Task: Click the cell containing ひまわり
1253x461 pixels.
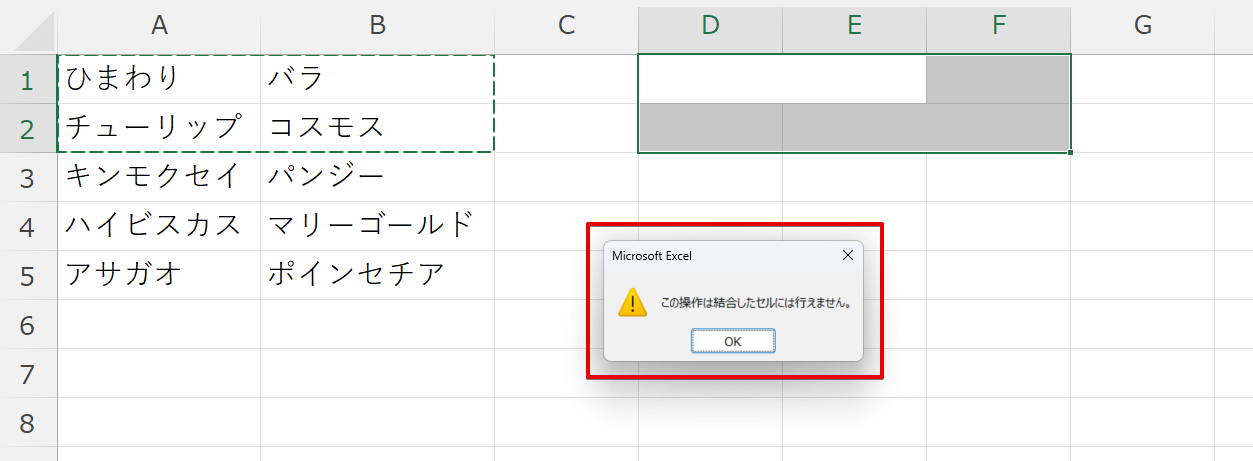Action: [x=158, y=79]
